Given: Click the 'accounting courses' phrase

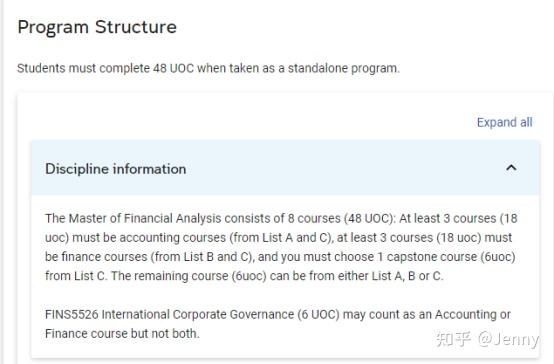Looking at the screenshot, I should pos(172,238).
